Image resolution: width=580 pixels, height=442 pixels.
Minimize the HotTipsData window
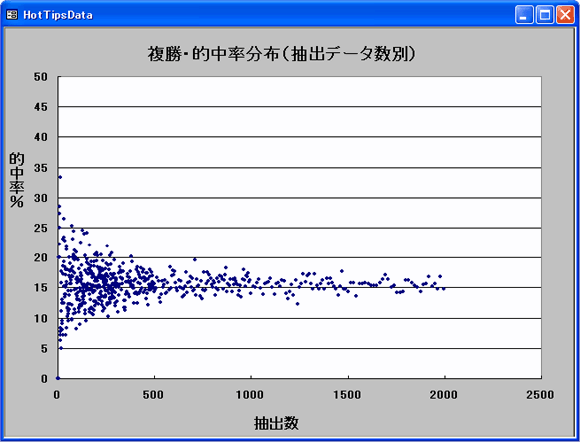[524, 15]
